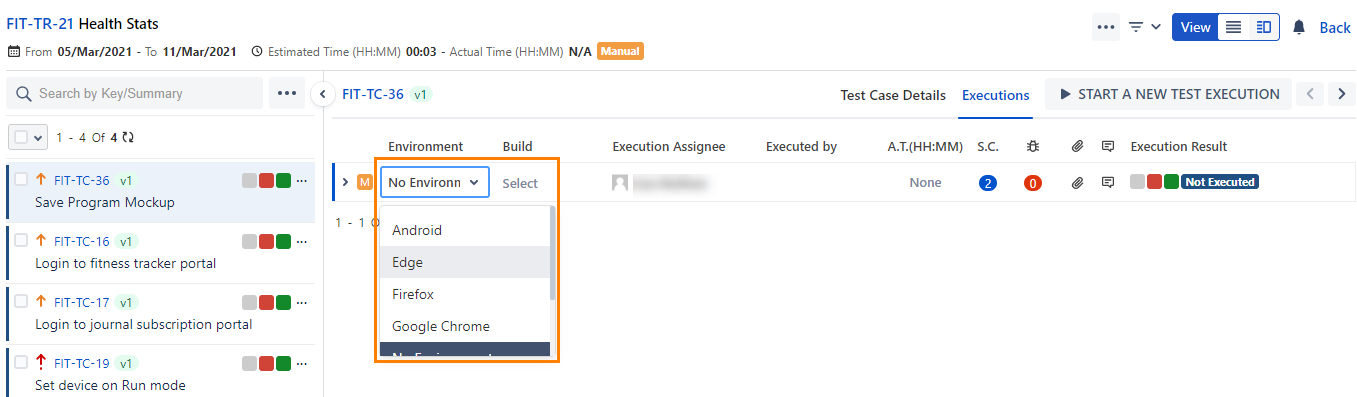1357x397 pixels.
Task: Toggle the select-all test cases checkbox
Action: coord(20,137)
